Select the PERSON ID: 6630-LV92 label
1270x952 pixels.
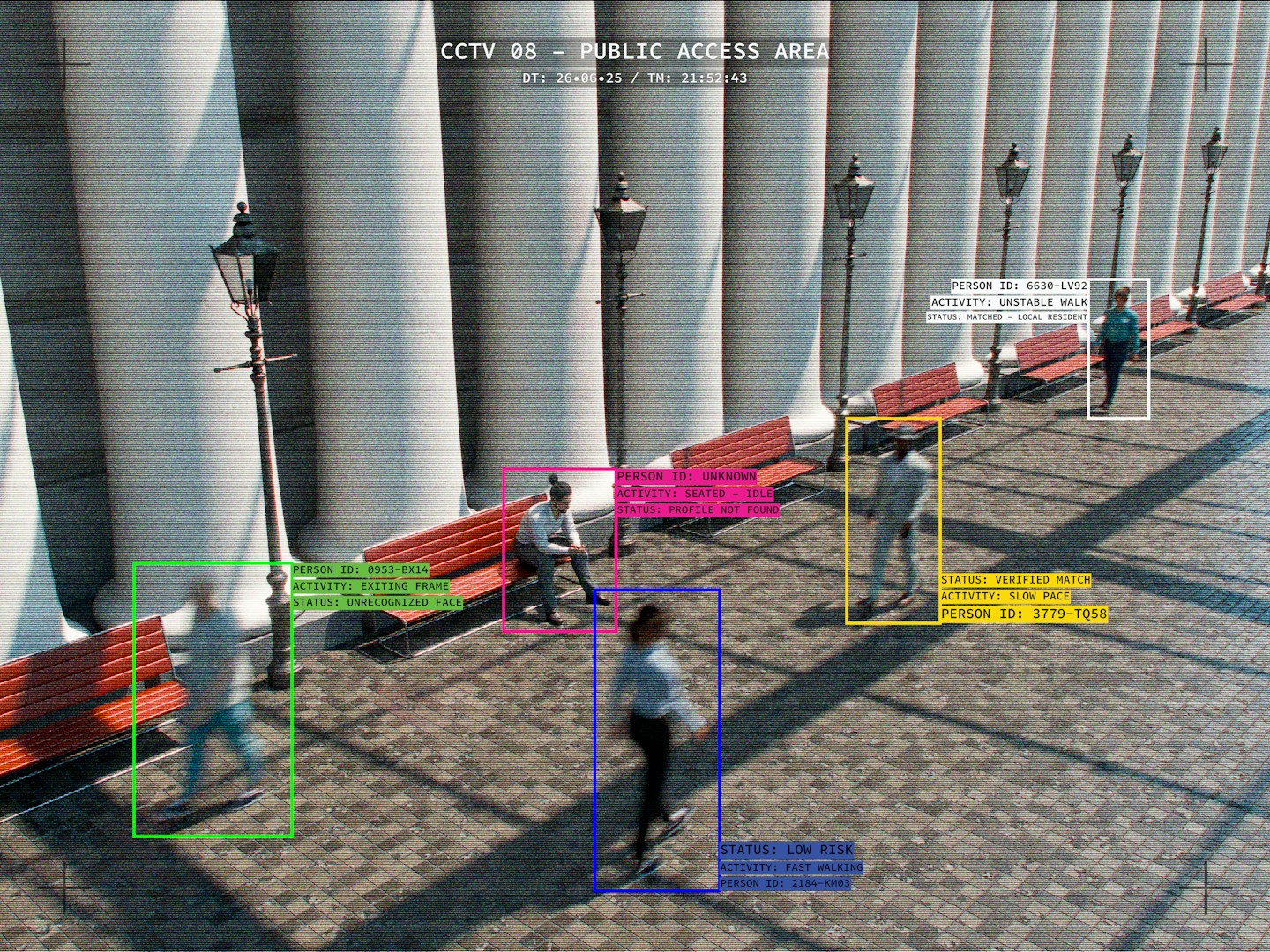point(1020,286)
